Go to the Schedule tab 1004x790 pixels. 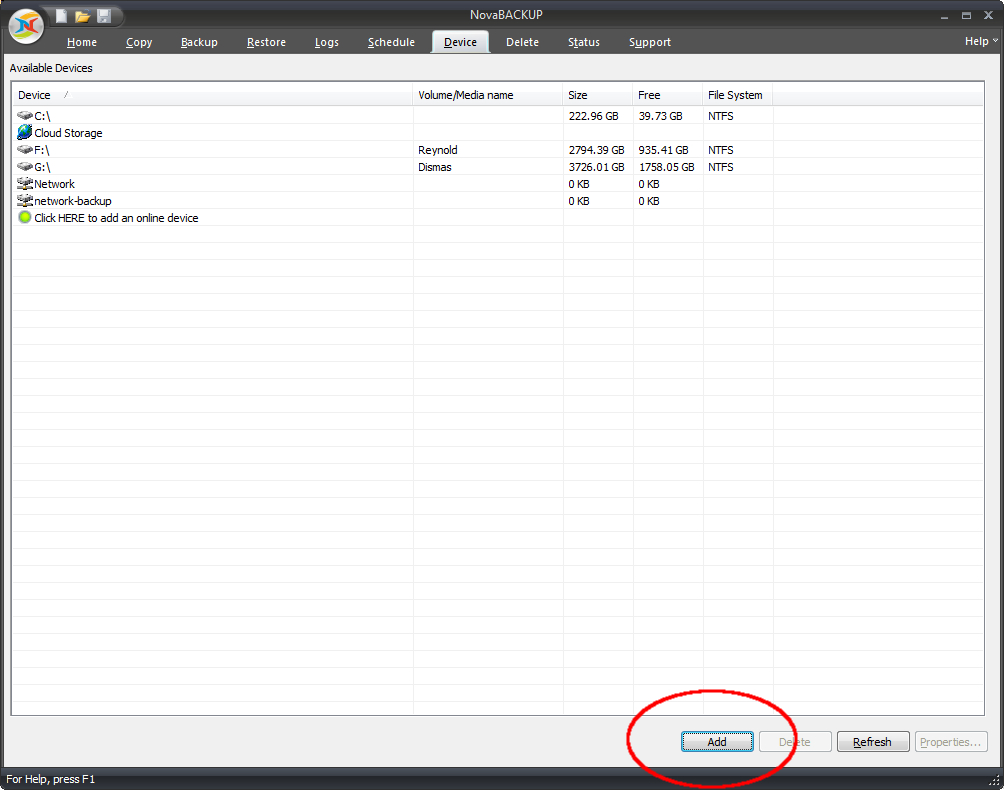click(x=391, y=42)
